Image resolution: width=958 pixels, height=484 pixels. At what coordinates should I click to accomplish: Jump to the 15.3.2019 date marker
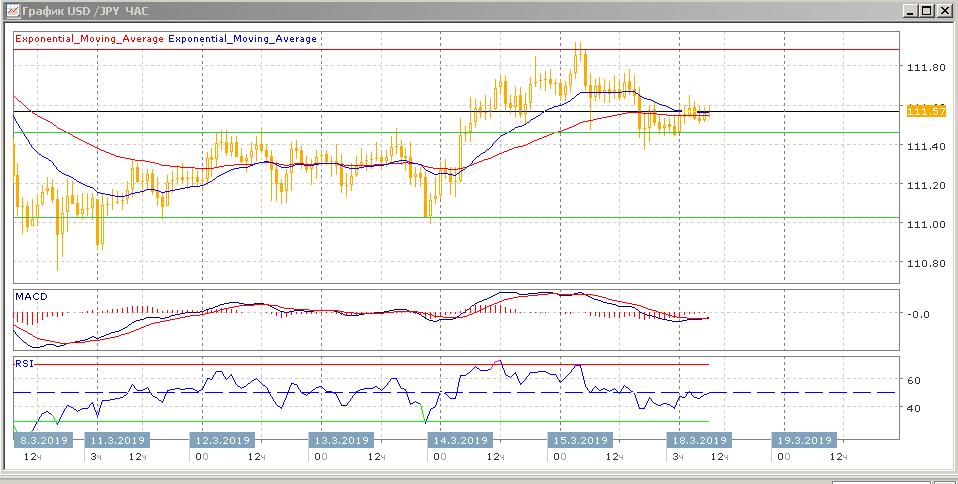580,440
